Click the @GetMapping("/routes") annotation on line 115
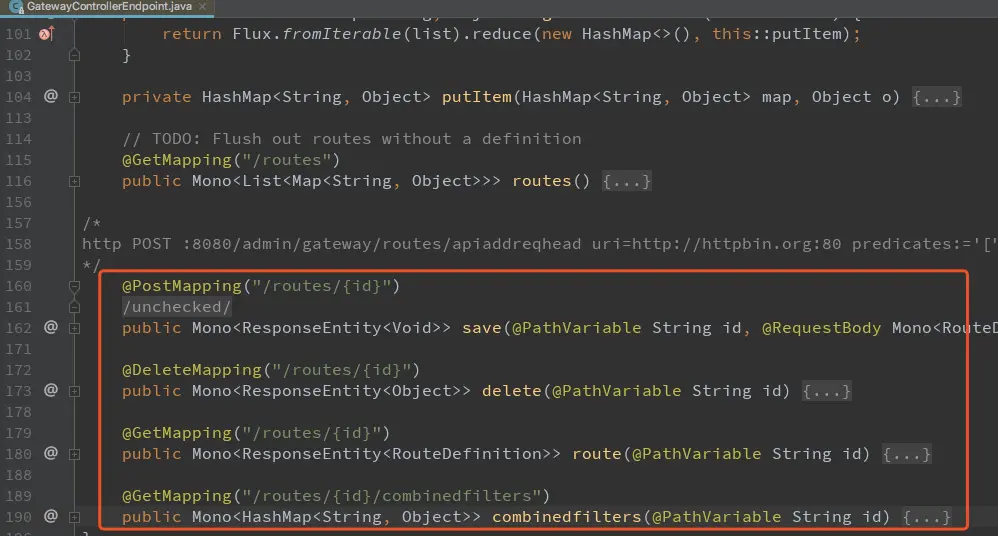Image resolution: width=998 pixels, height=536 pixels. click(x=231, y=160)
